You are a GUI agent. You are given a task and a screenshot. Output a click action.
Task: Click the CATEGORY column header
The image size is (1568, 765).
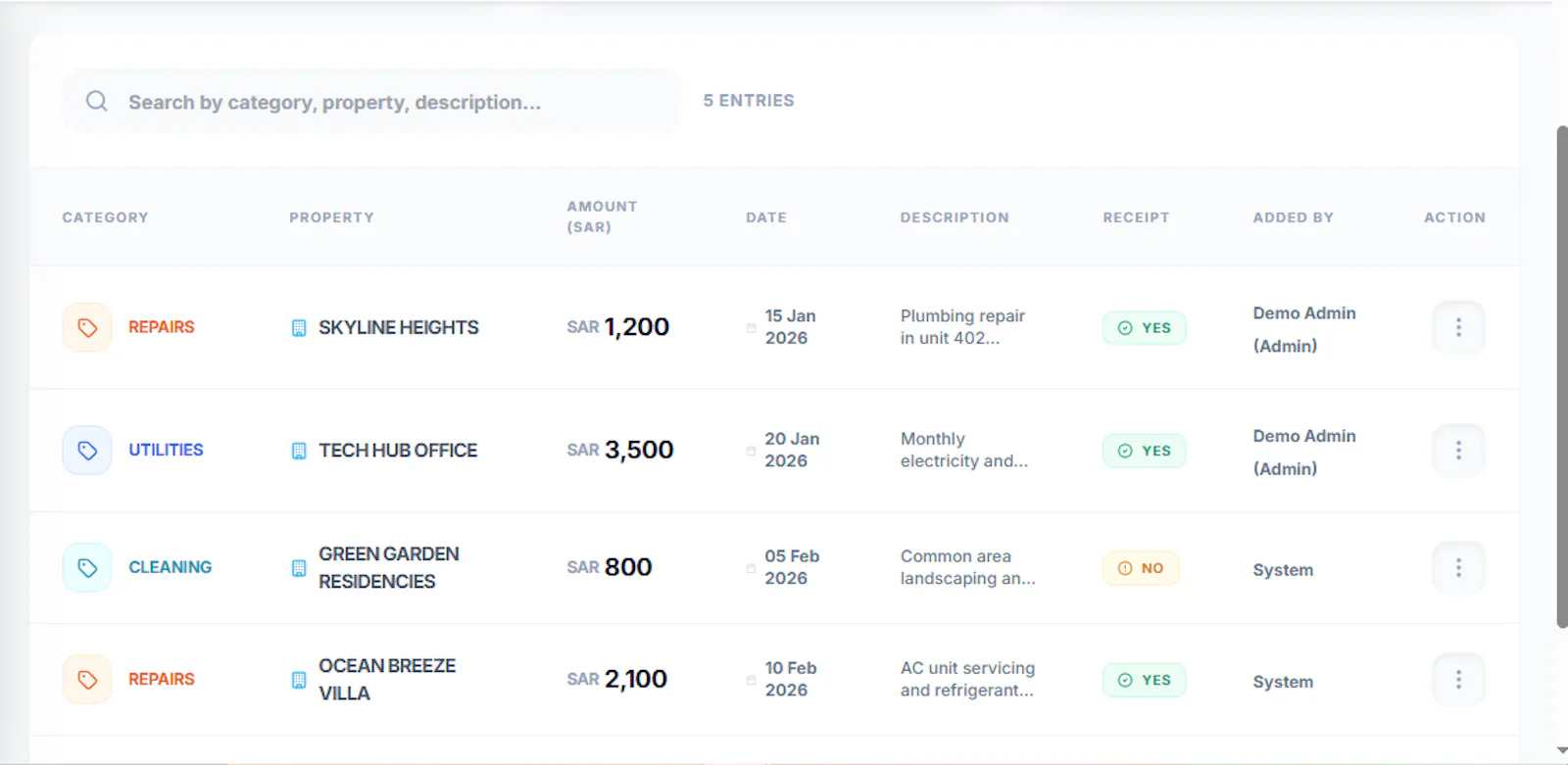(x=105, y=217)
